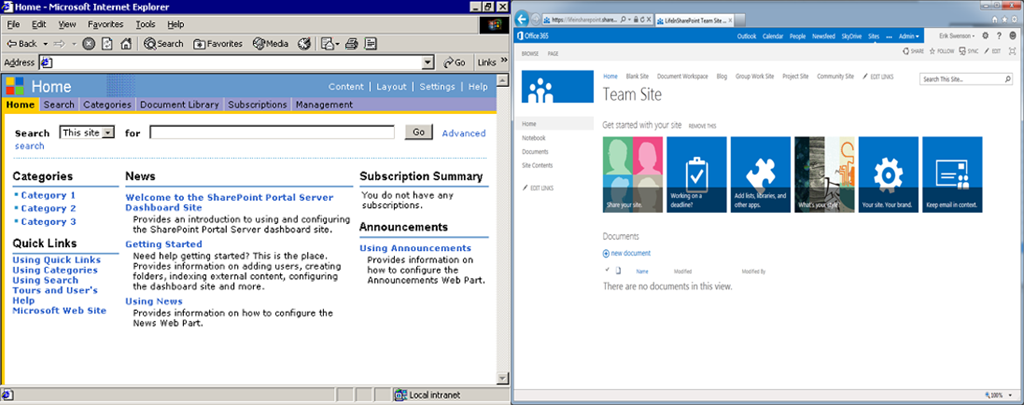The height and width of the screenshot is (405, 1024).
Task: Click the Advanced search link
Action: click(464, 133)
